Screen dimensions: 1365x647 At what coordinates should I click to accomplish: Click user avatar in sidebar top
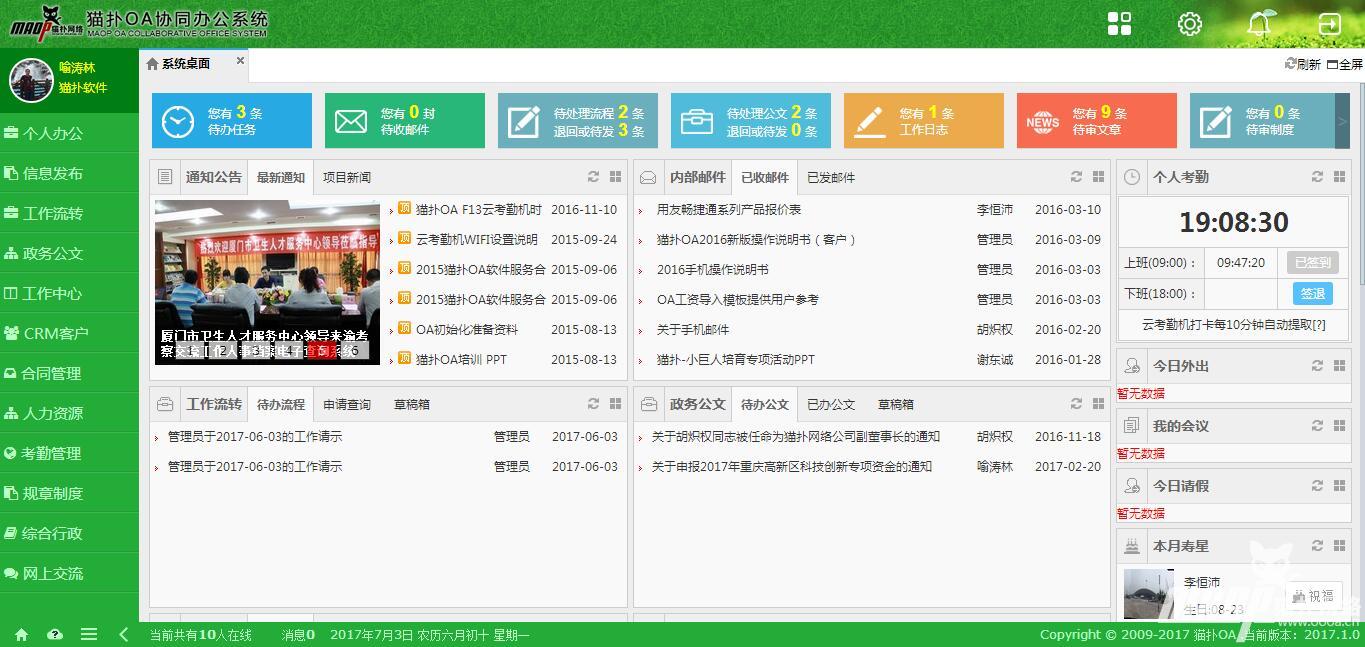coord(31,80)
